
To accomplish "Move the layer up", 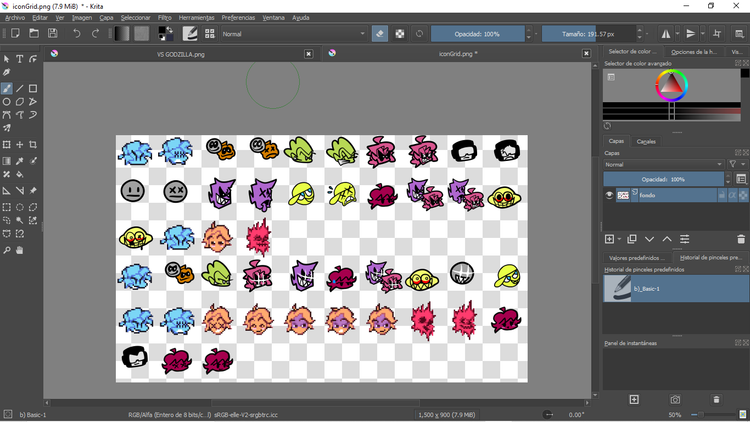I will [667, 239].
